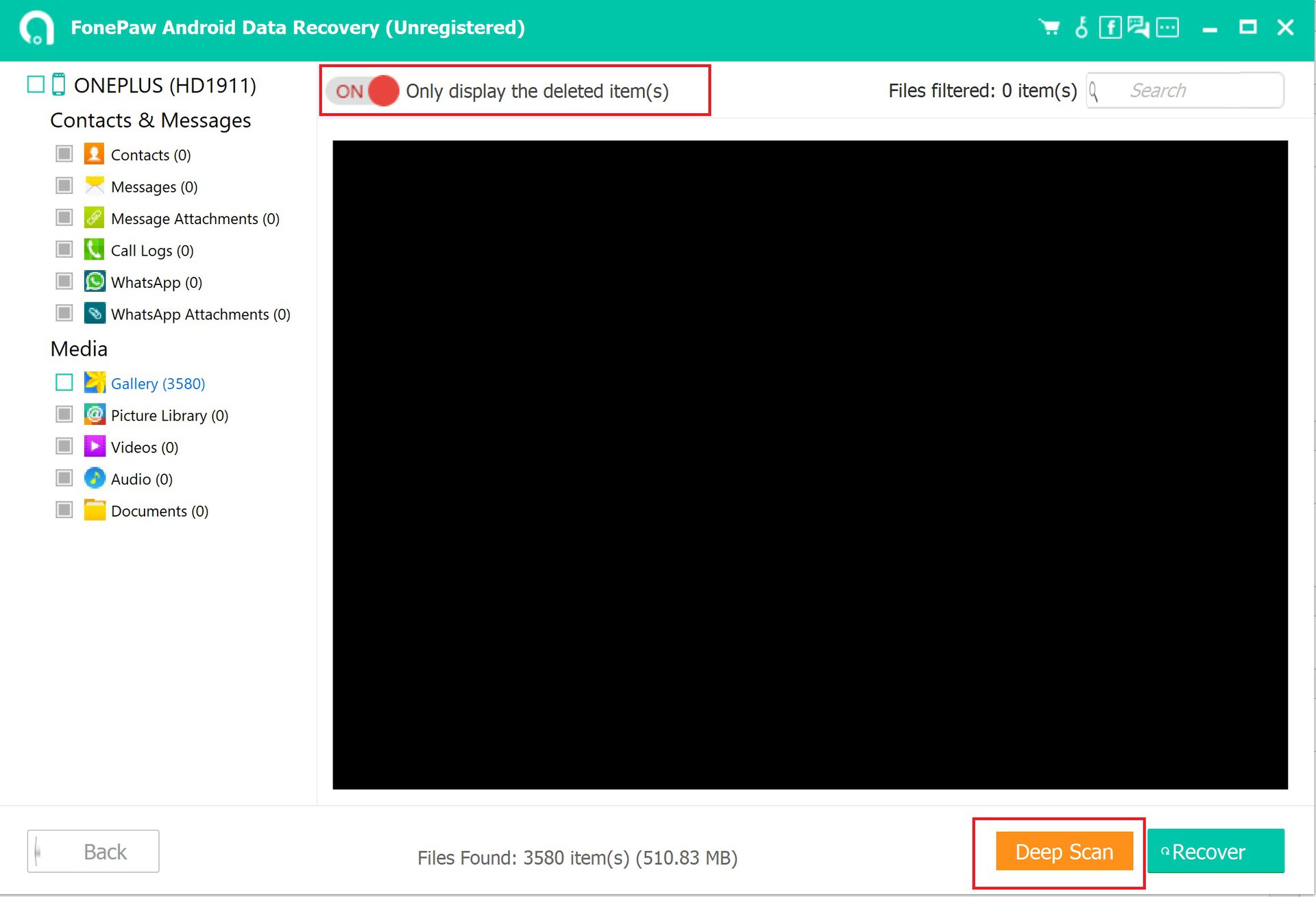Expand the Contacts and Messages section
1316x897 pixels.
point(151,119)
